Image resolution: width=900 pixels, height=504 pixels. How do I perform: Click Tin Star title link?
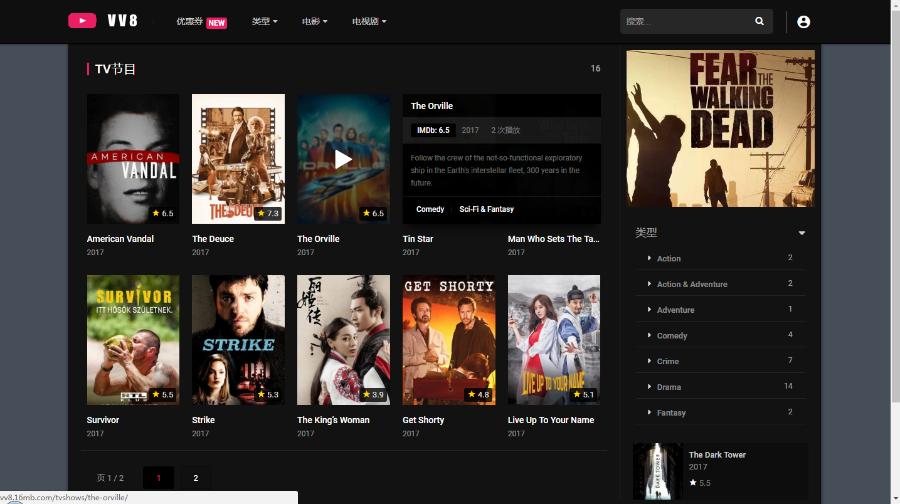coord(418,239)
